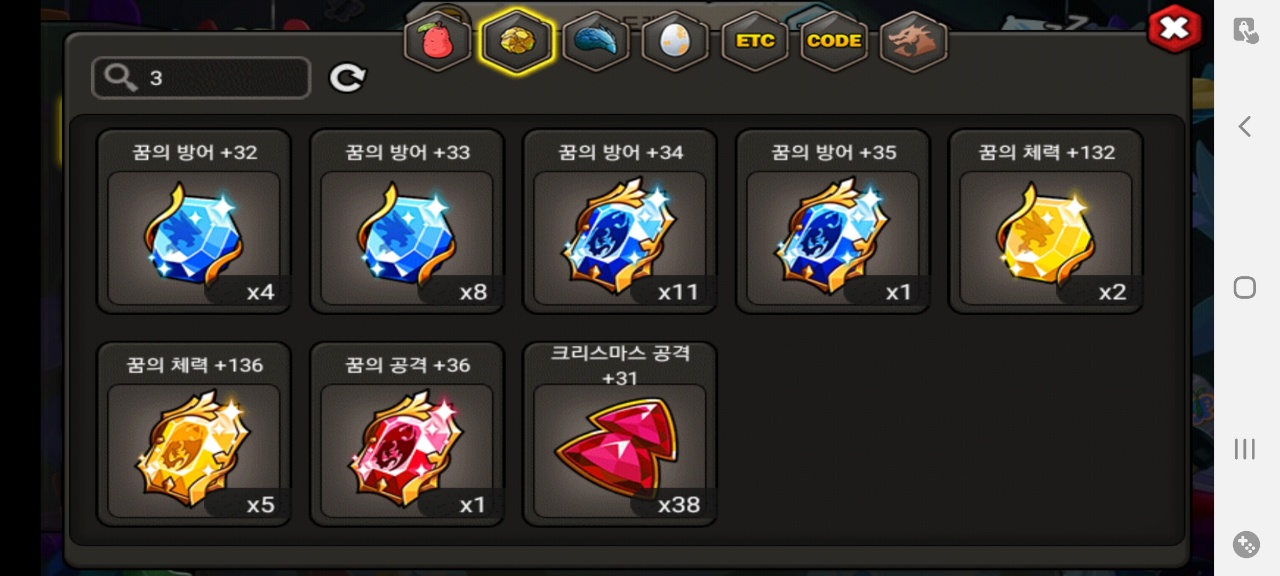Open the CODE tab

tap(834, 41)
